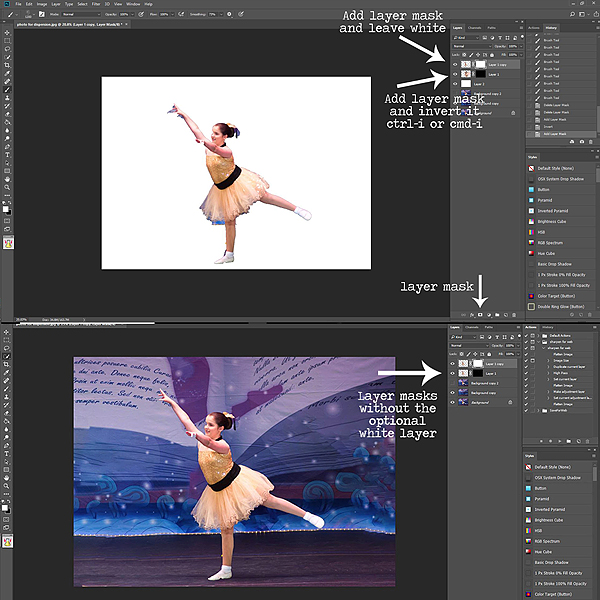The height and width of the screenshot is (600, 600).
Task: Open the Filter menu
Action: 96,4
